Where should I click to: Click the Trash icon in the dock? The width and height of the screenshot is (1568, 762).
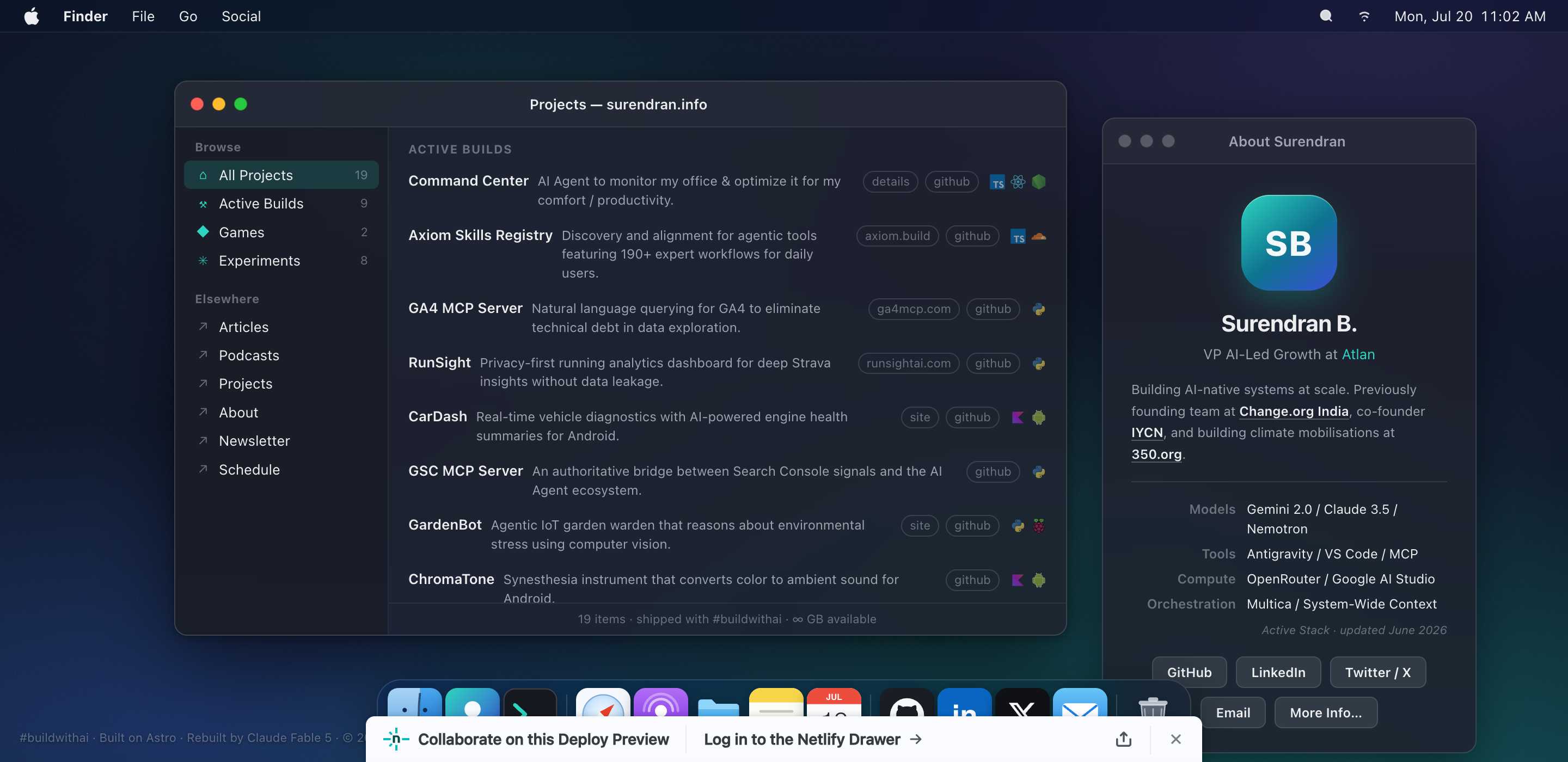1153,706
